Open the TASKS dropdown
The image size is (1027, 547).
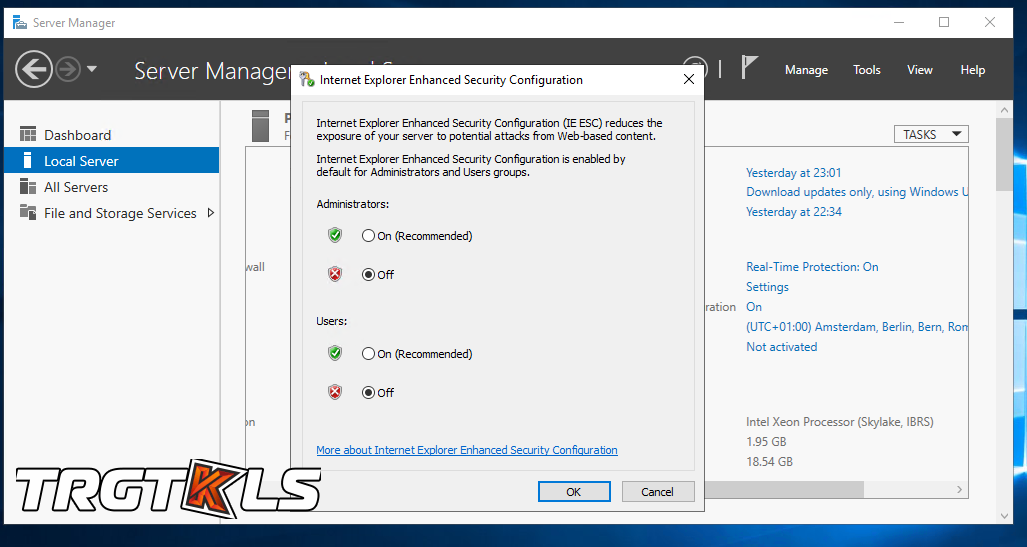tap(930, 134)
